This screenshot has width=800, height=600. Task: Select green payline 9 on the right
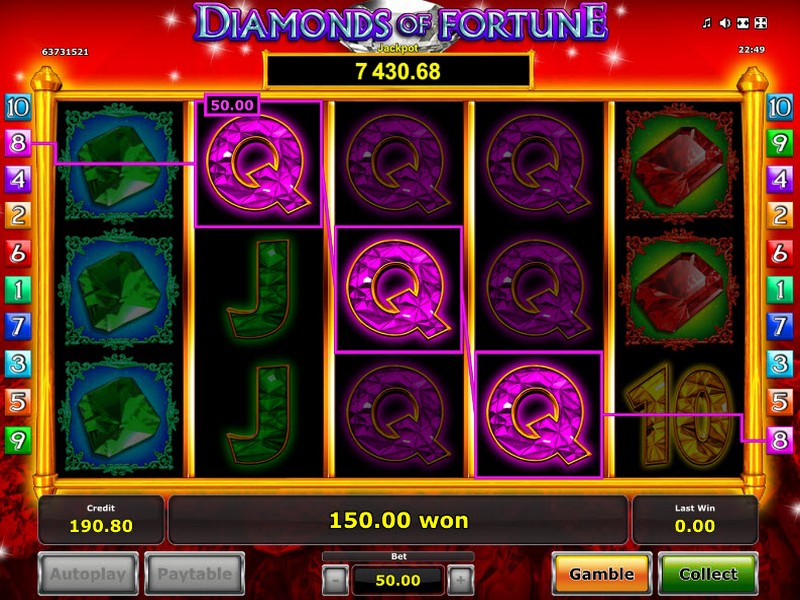pos(780,143)
